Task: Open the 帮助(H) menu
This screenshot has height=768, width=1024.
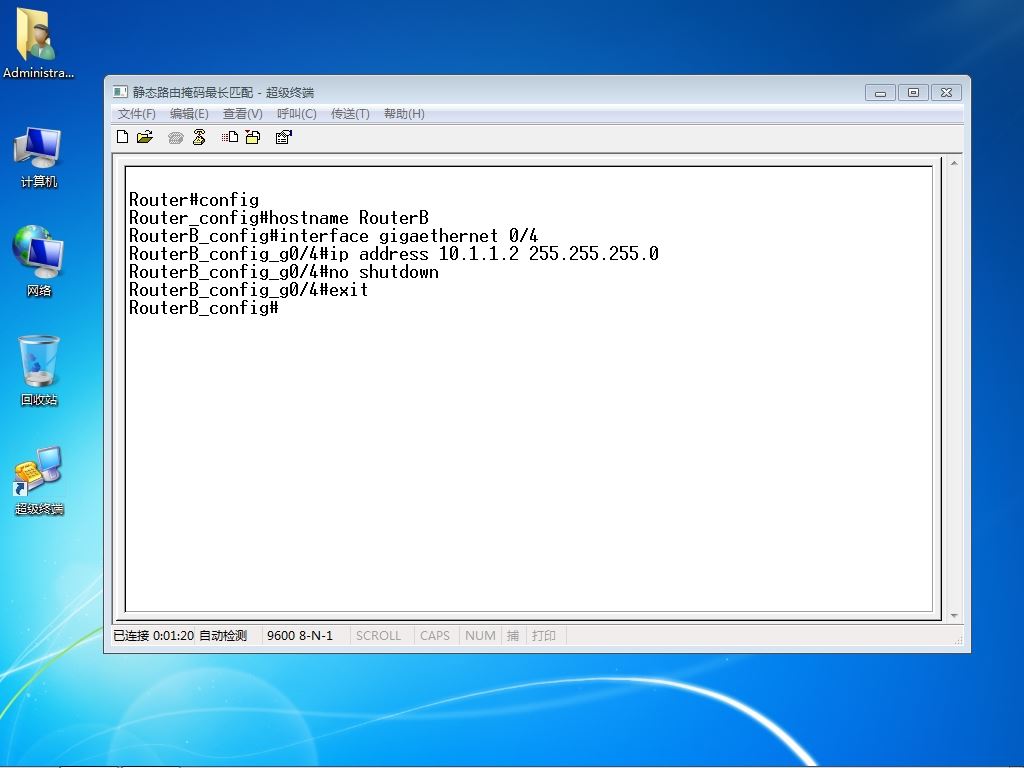Action: (404, 114)
